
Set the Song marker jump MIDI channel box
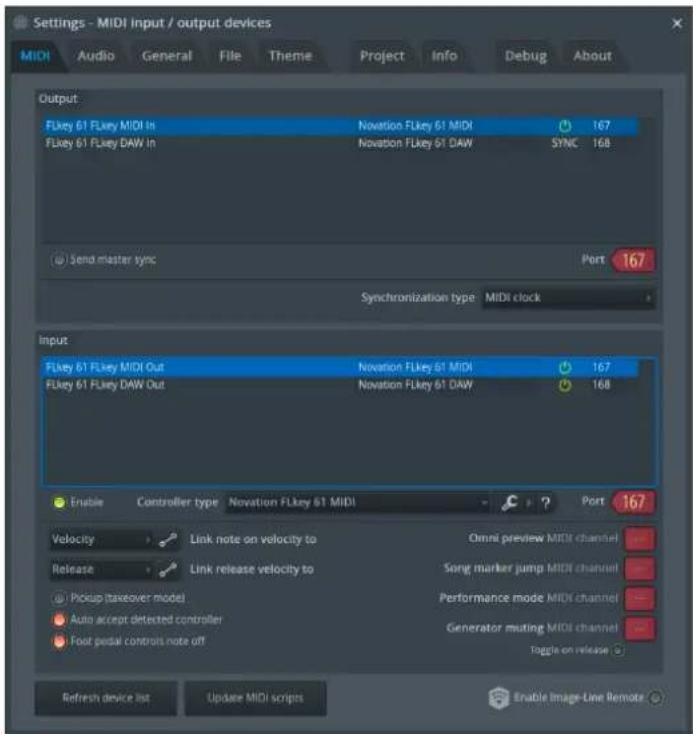click(640, 569)
